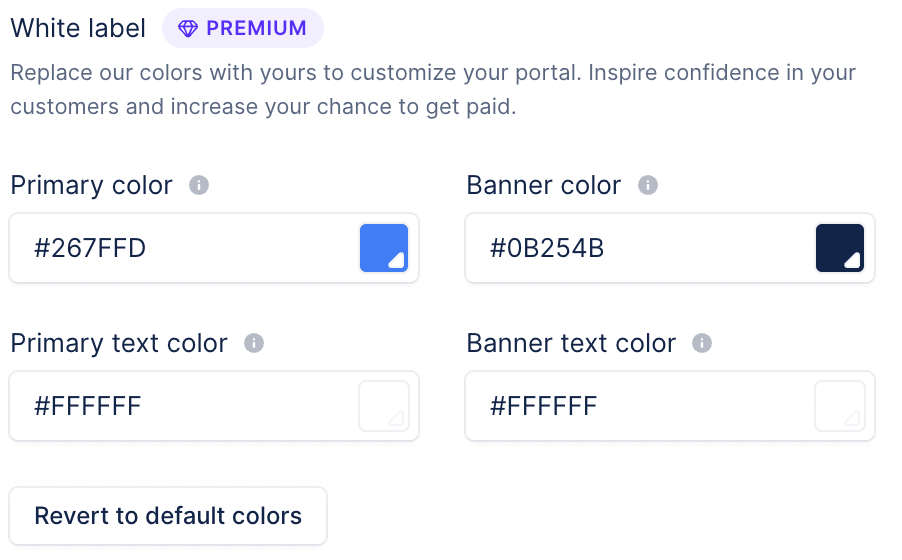Open the dark navy Banner color swatch

(840, 249)
